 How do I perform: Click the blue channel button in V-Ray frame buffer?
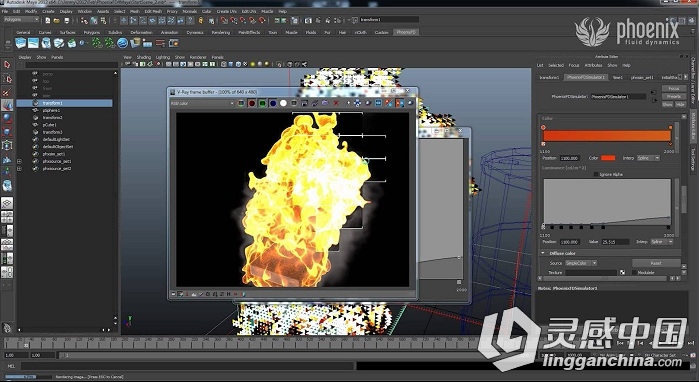273,103
